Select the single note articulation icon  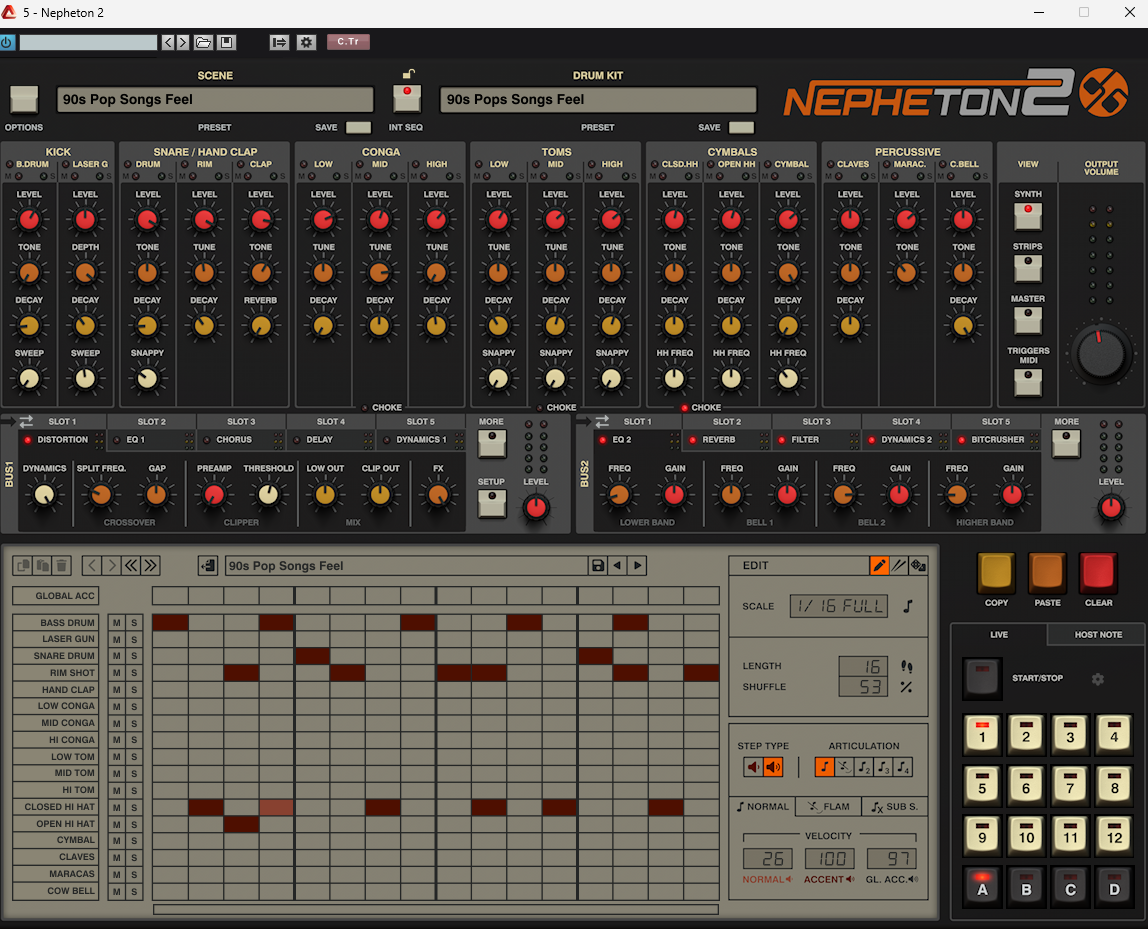(x=824, y=767)
